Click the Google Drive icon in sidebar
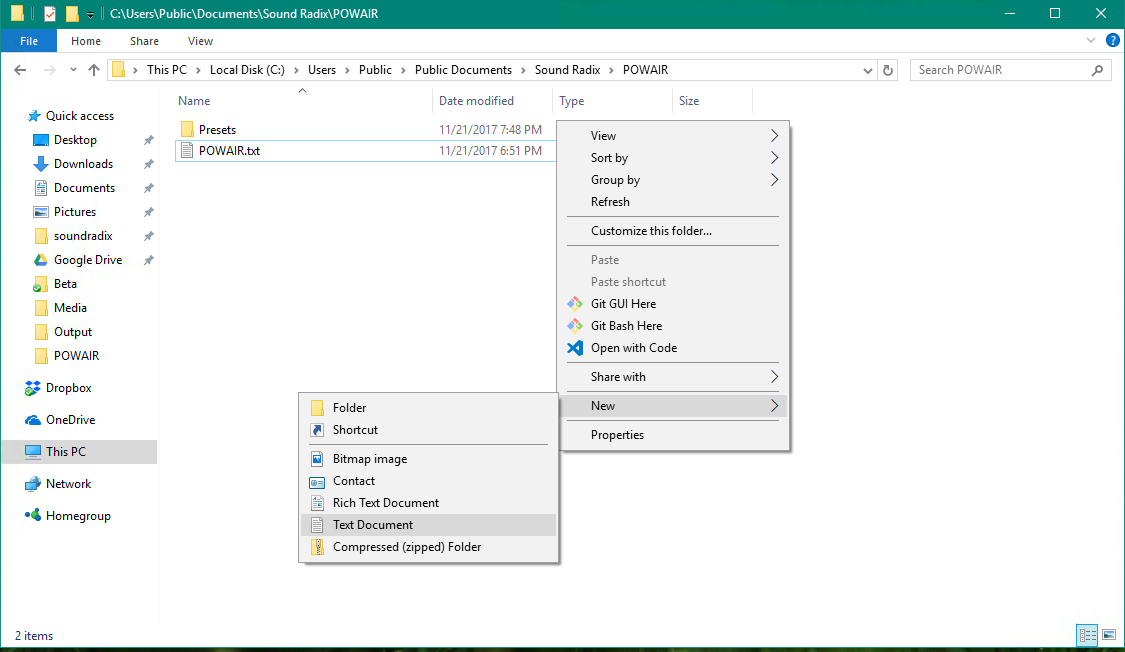The width and height of the screenshot is (1125, 652). (41, 260)
